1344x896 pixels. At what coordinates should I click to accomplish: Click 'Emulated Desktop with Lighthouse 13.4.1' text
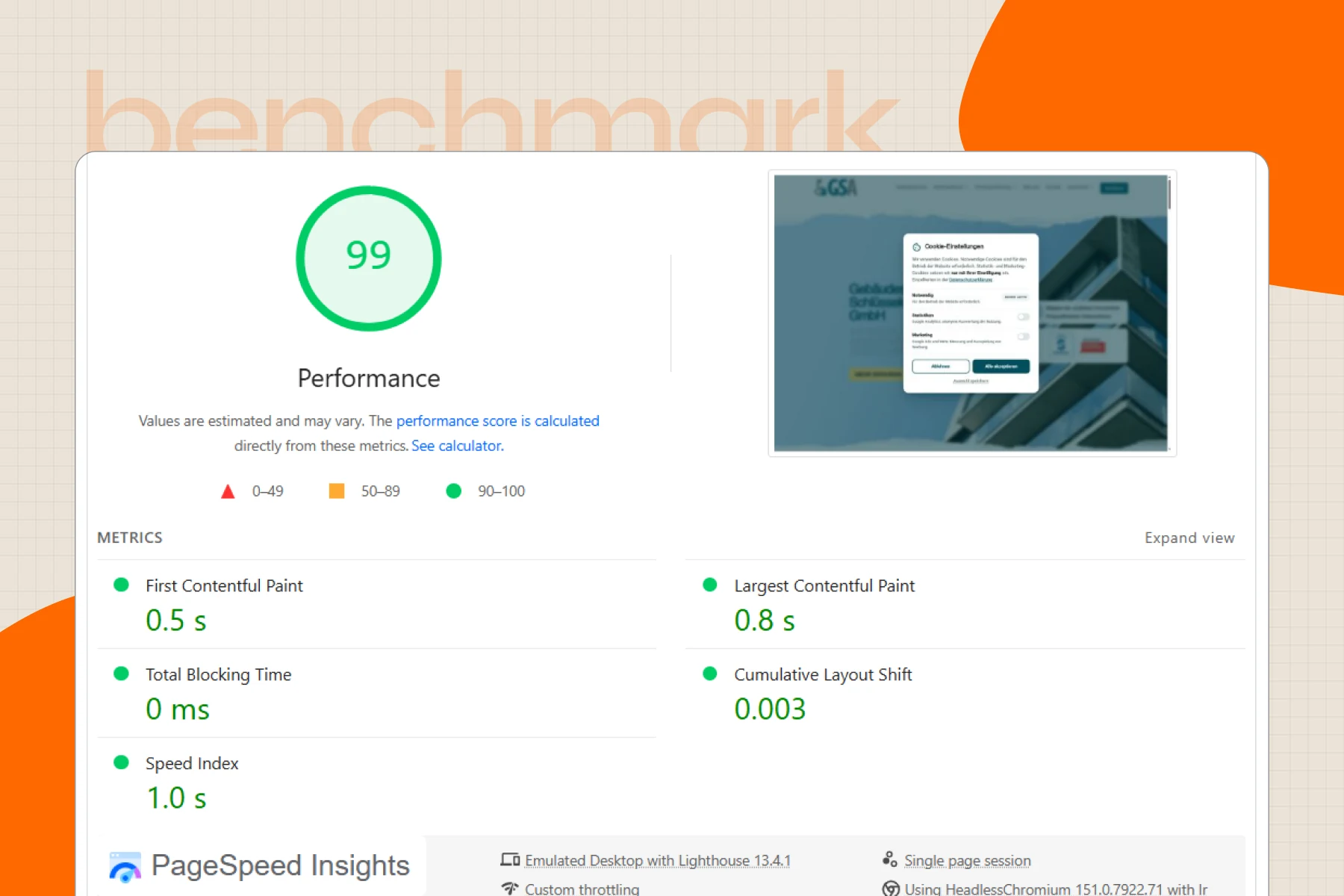(658, 861)
